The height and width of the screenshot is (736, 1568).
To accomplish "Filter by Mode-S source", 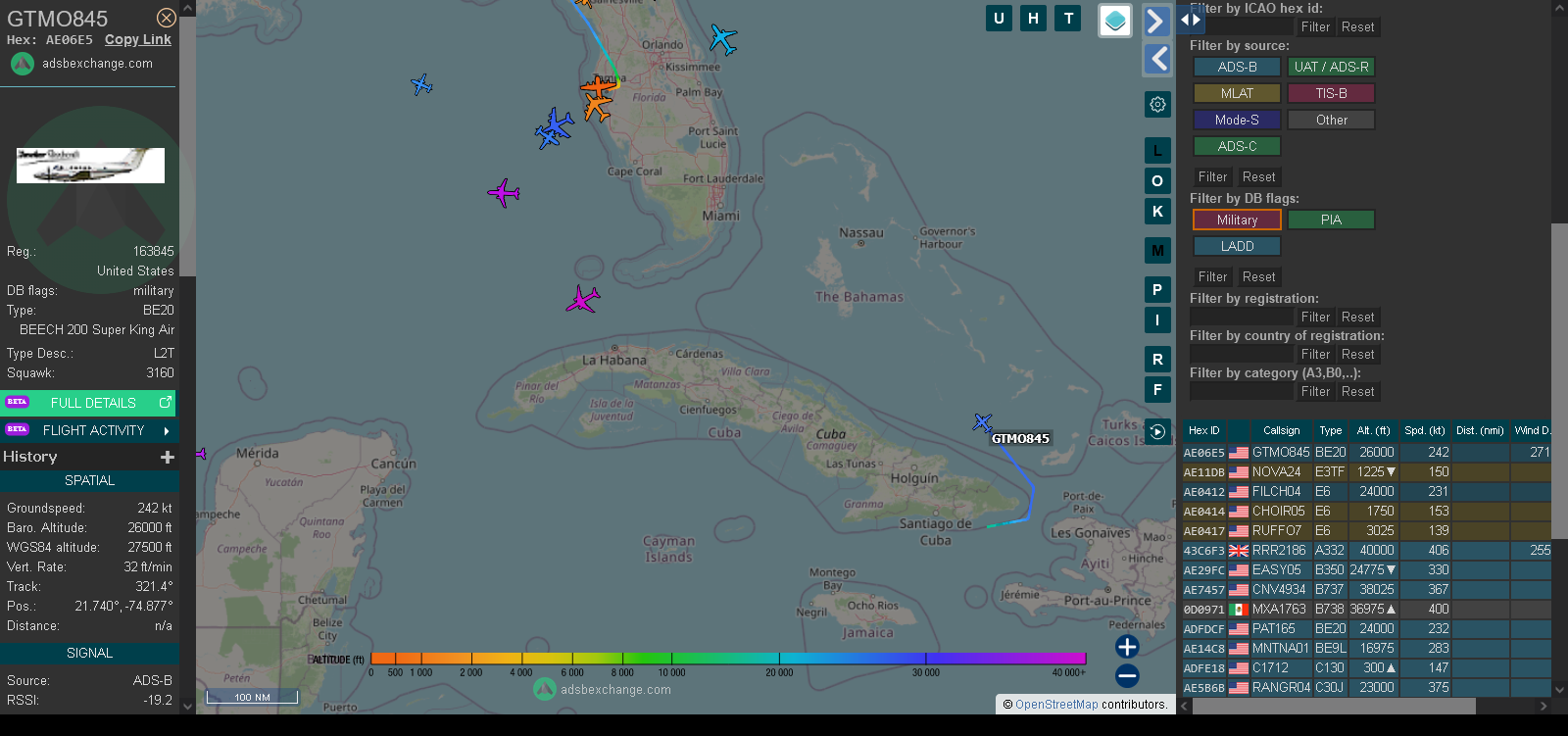I will pos(1237,120).
